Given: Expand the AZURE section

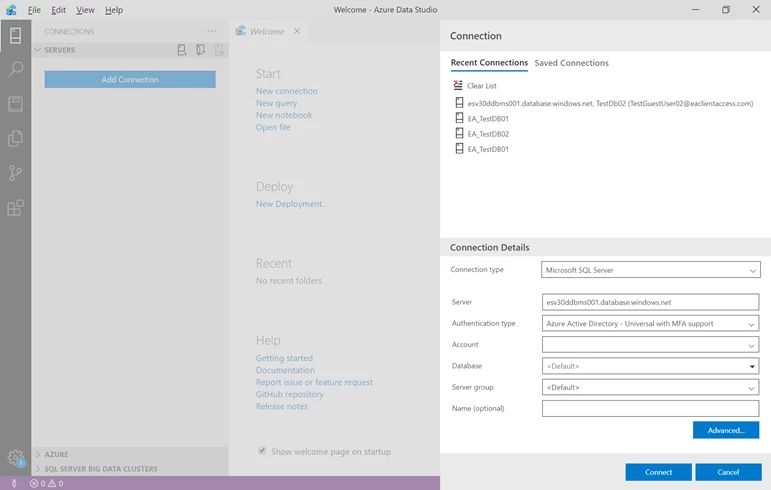Looking at the screenshot, I should tap(38, 455).
